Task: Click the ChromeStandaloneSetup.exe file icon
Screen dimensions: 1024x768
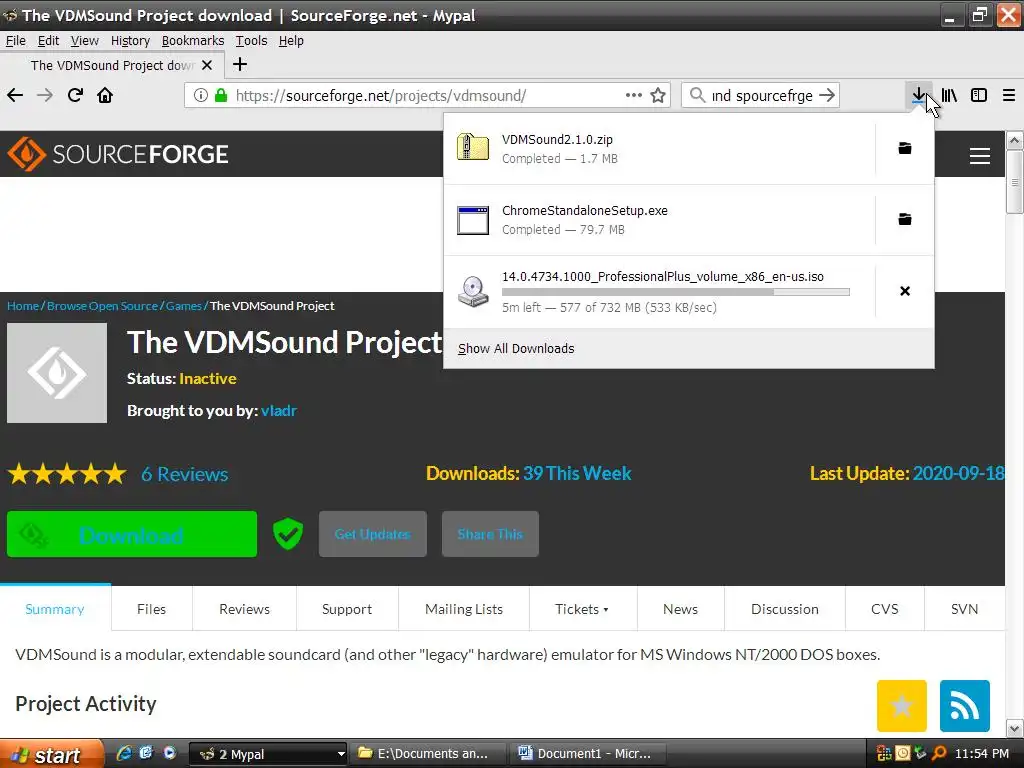Action: pyautogui.click(x=473, y=220)
